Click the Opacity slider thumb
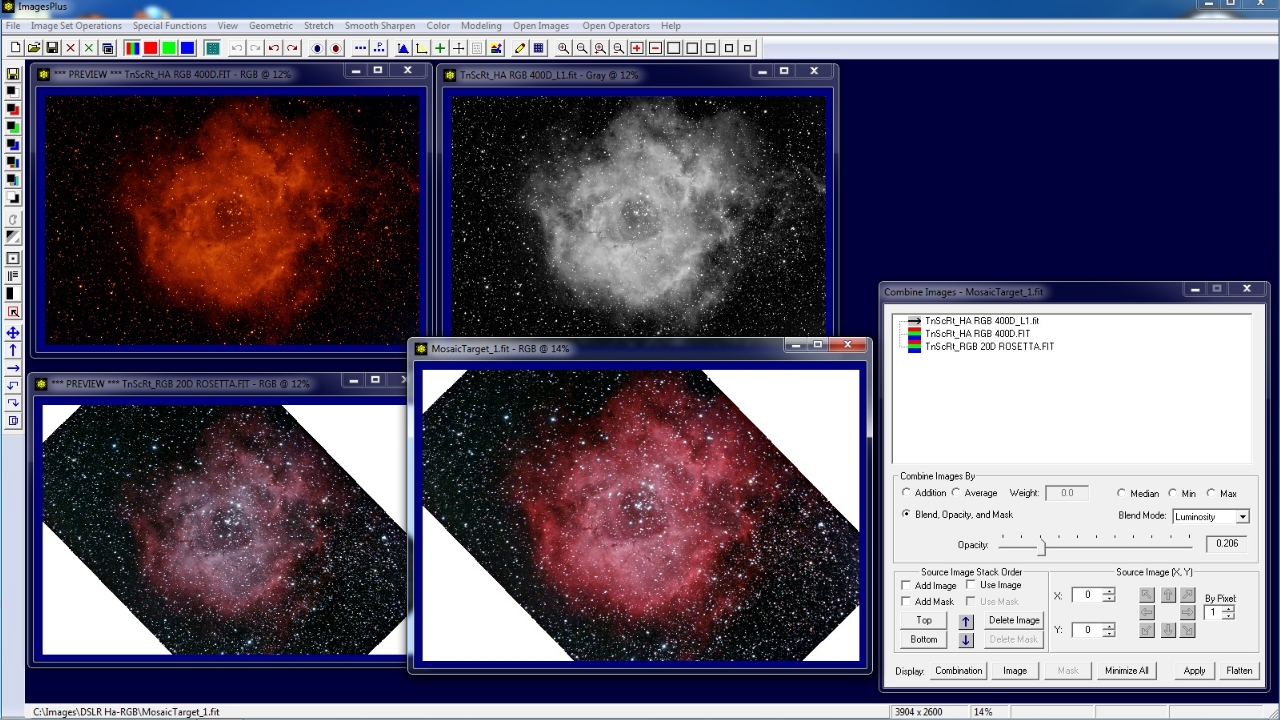This screenshot has height=720, width=1280. 1041,546
